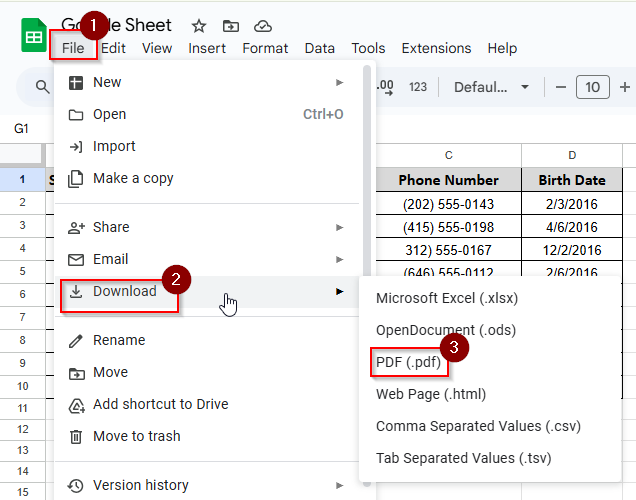Viewport: 636px width, 500px height.
Task: Open the Default font dropdown
Action: pyautogui.click(x=491, y=87)
